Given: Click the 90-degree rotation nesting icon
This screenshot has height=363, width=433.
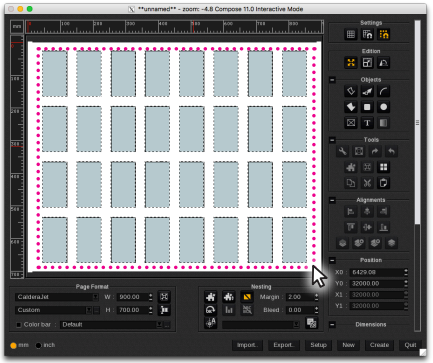Looking at the screenshot, I should pyautogui.click(x=211, y=310).
